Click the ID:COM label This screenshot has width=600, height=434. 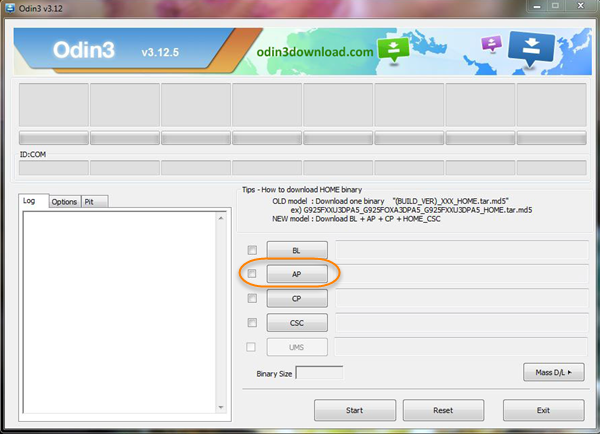pyautogui.click(x=33, y=154)
